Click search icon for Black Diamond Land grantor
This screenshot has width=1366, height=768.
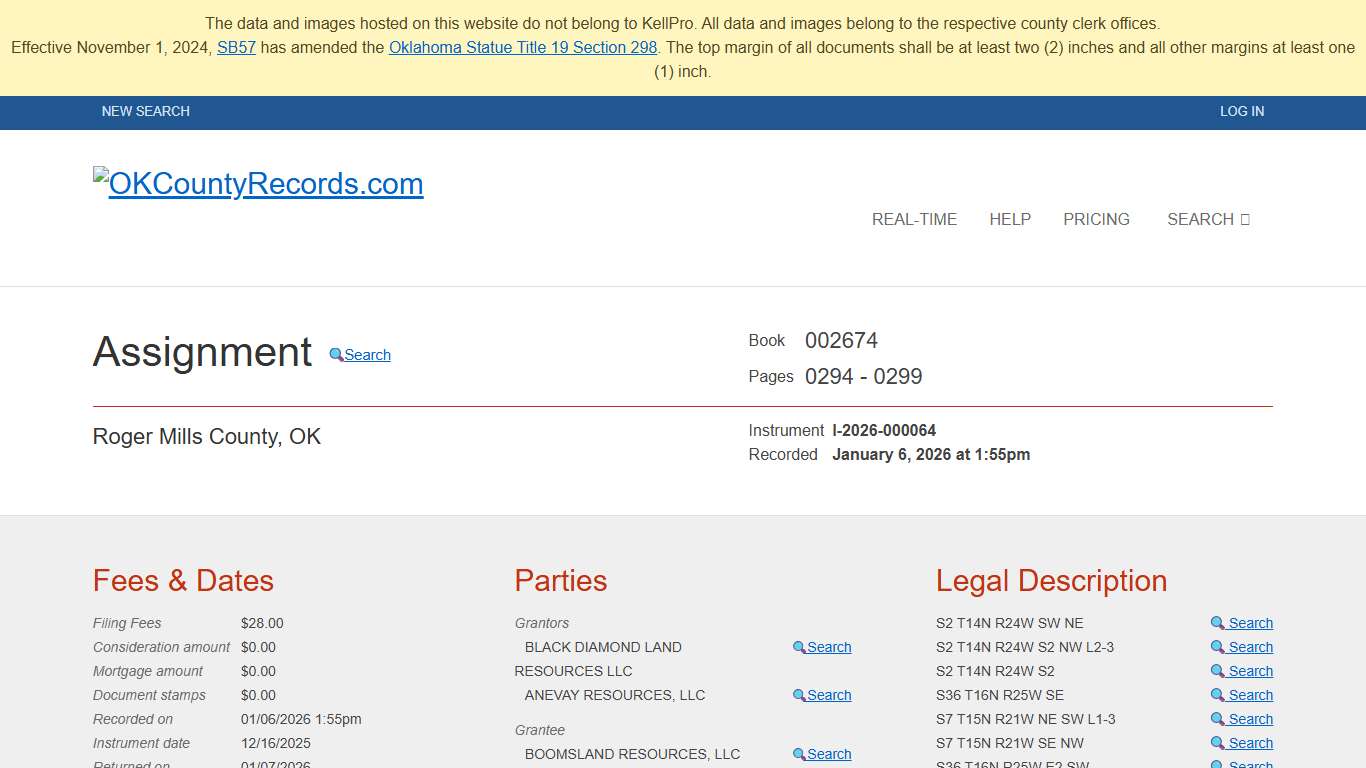[x=800, y=648]
